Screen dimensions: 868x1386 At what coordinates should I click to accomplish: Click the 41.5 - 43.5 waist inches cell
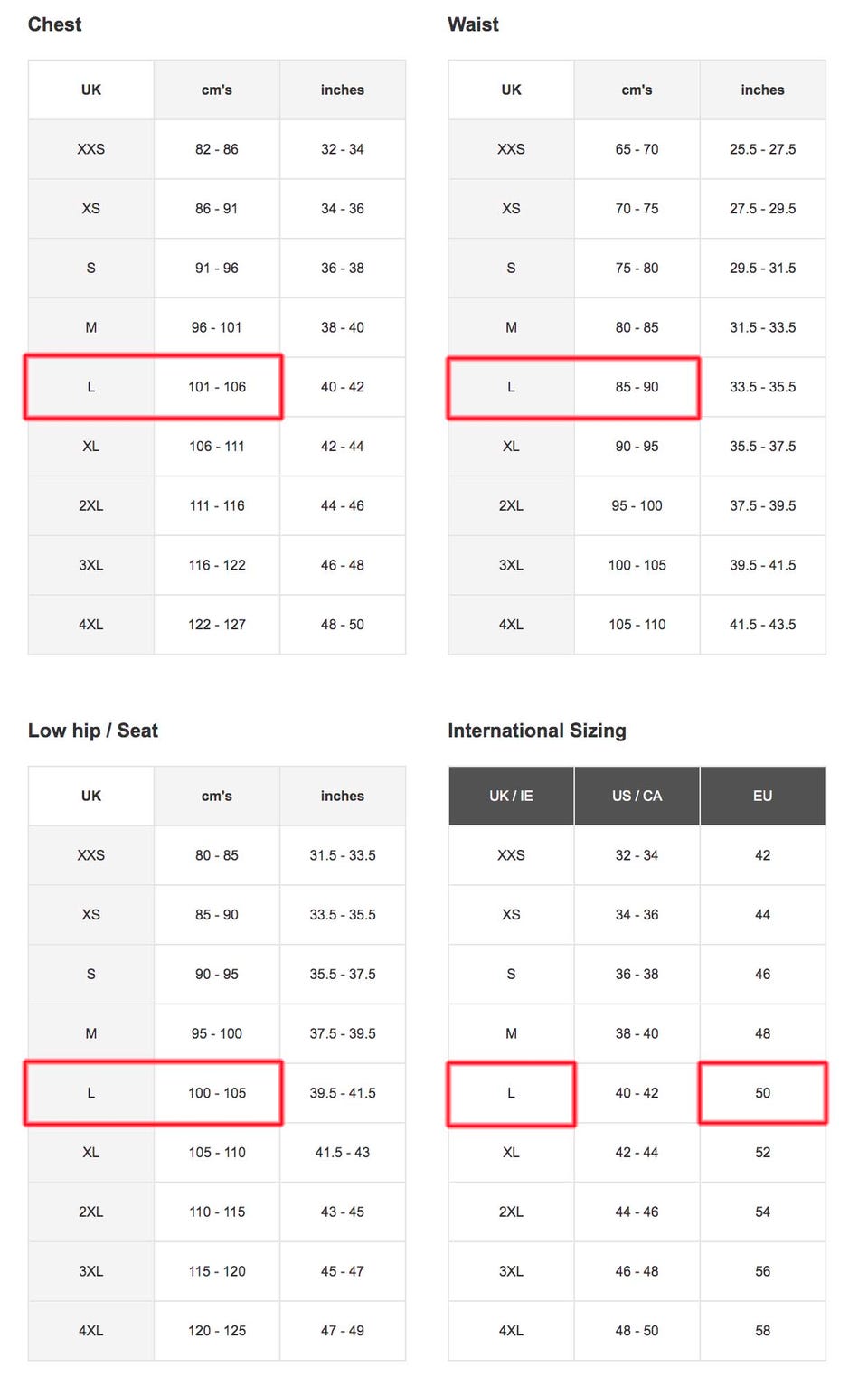point(762,625)
